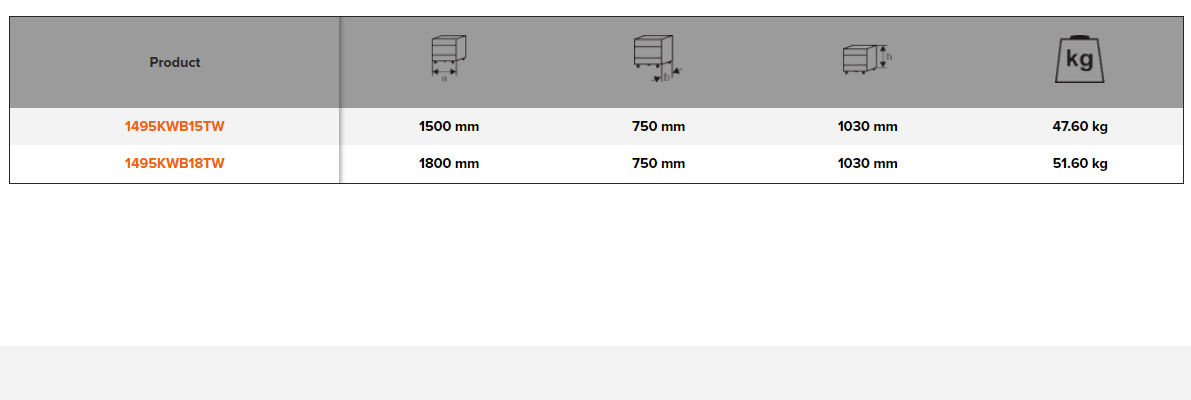Click the width dimension 'a' cabinet icon

(x=448, y=56)
